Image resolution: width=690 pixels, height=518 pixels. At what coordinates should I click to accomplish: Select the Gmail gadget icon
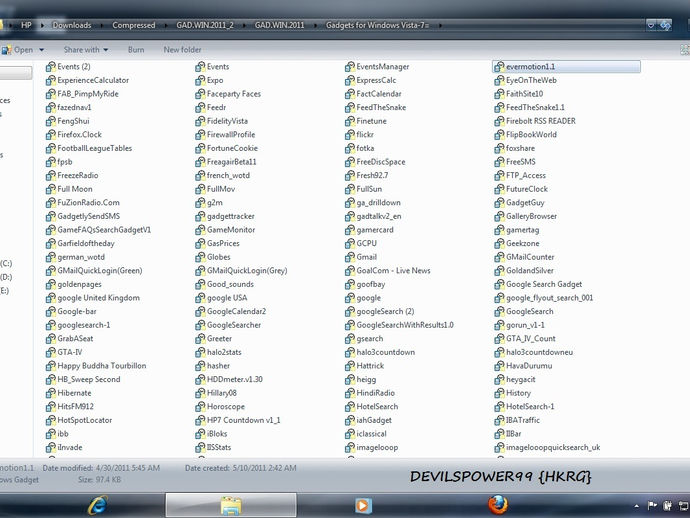click(x=350, y=257)
